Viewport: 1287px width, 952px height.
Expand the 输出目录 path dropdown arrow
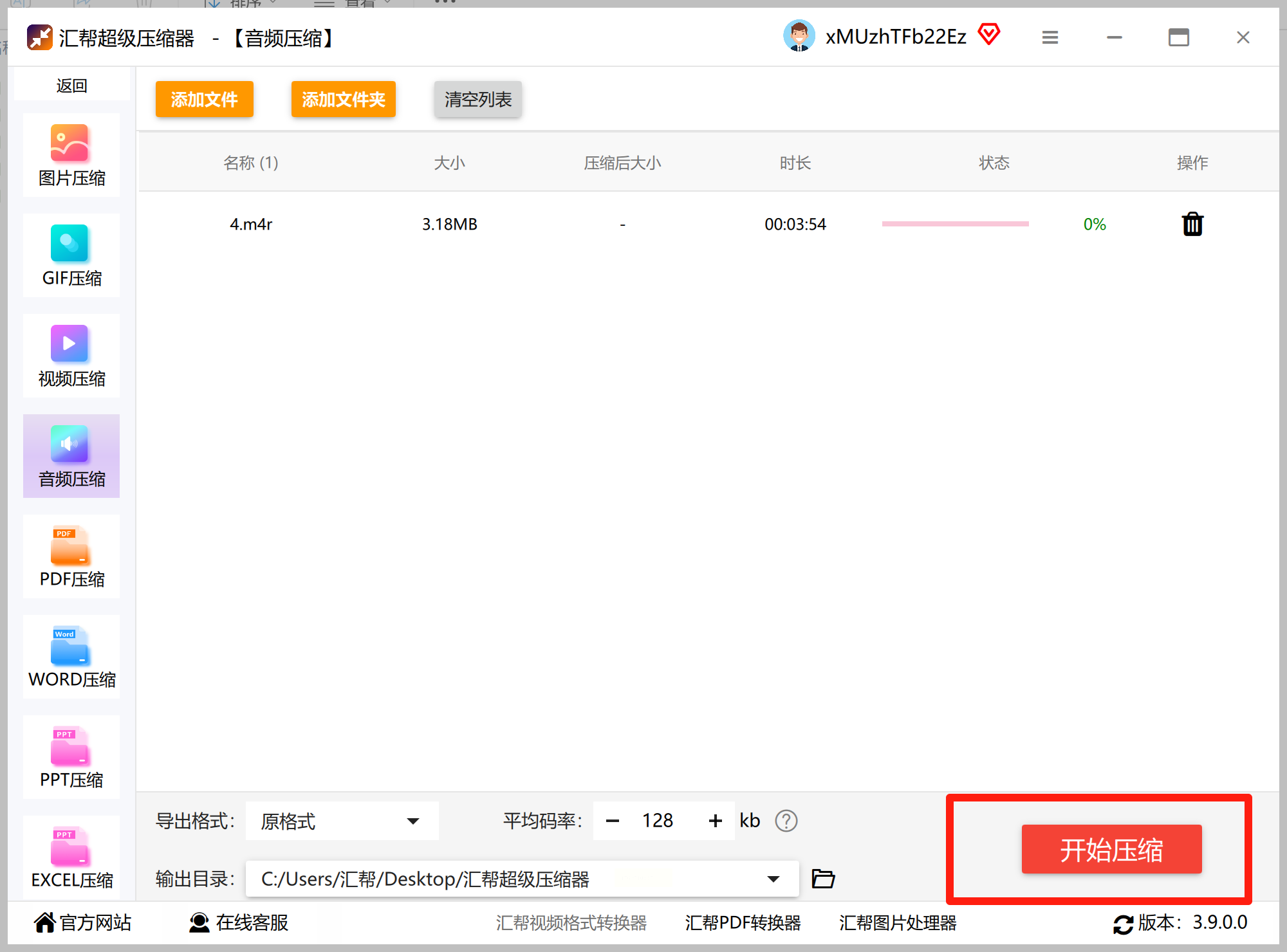tap(773, 879)
